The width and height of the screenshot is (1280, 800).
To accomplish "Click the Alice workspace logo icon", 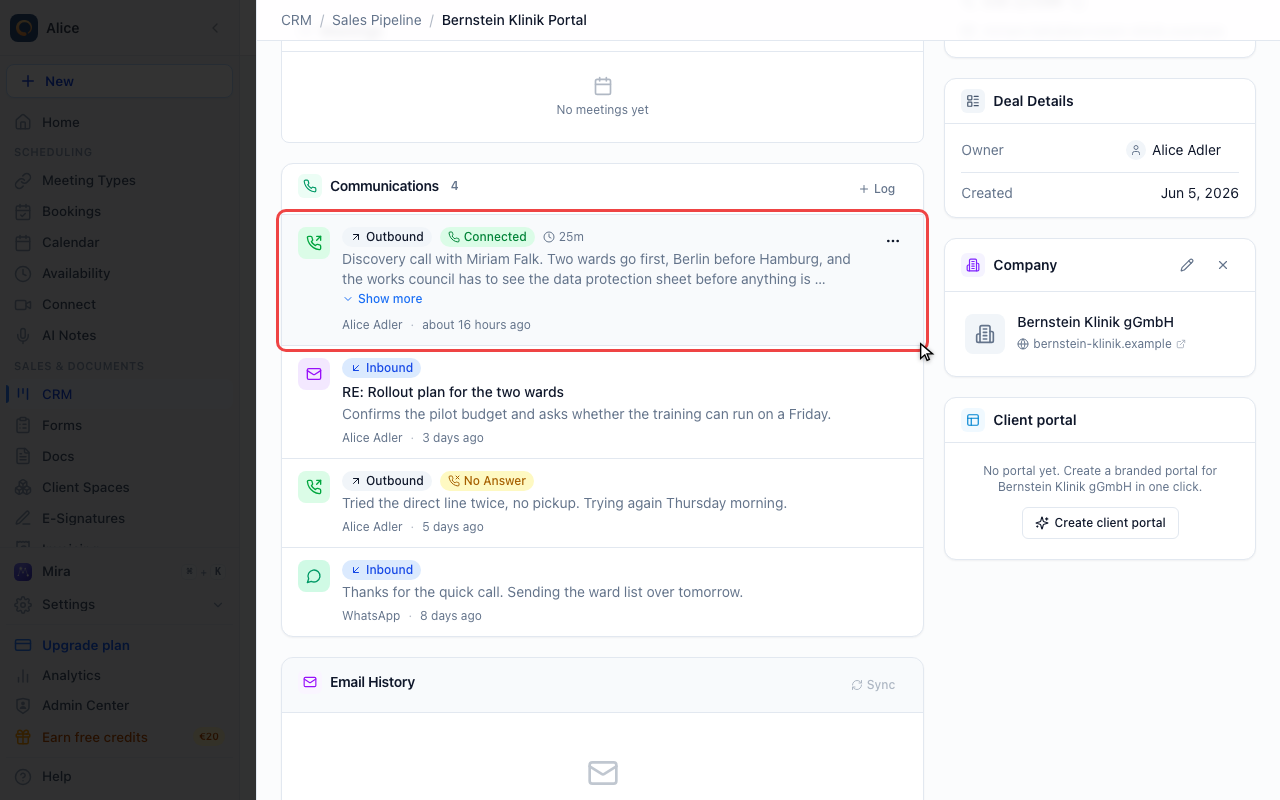I will (x=24, y=28).
